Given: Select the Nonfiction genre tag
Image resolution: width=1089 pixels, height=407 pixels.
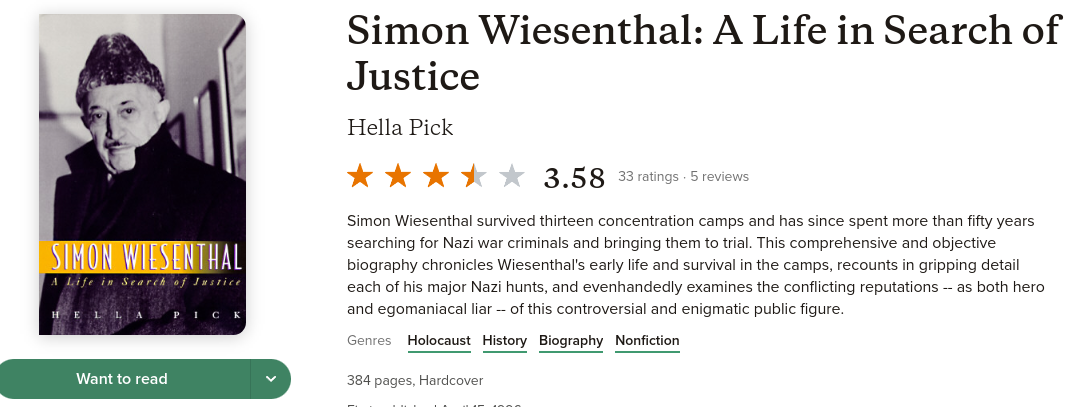Looking at the screenshot, I should coord(647,341).
